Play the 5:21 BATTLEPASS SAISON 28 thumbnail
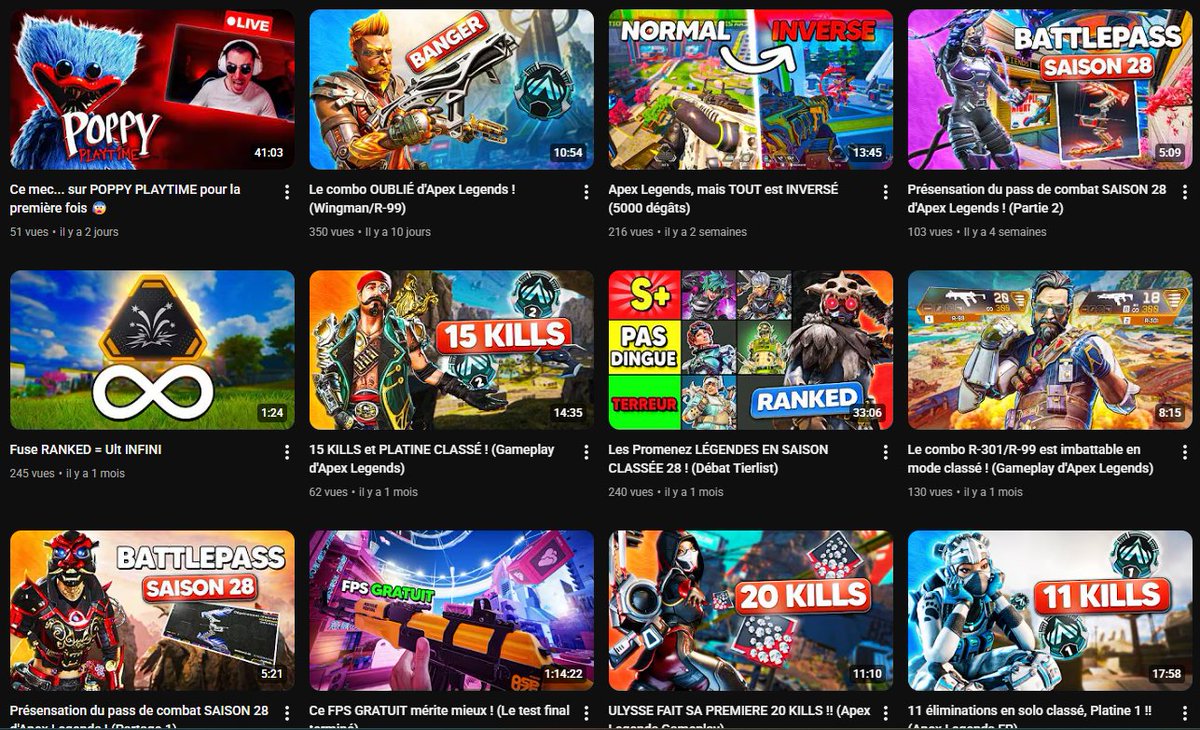This screenshot has height=730, width=1200. (152, 610)
